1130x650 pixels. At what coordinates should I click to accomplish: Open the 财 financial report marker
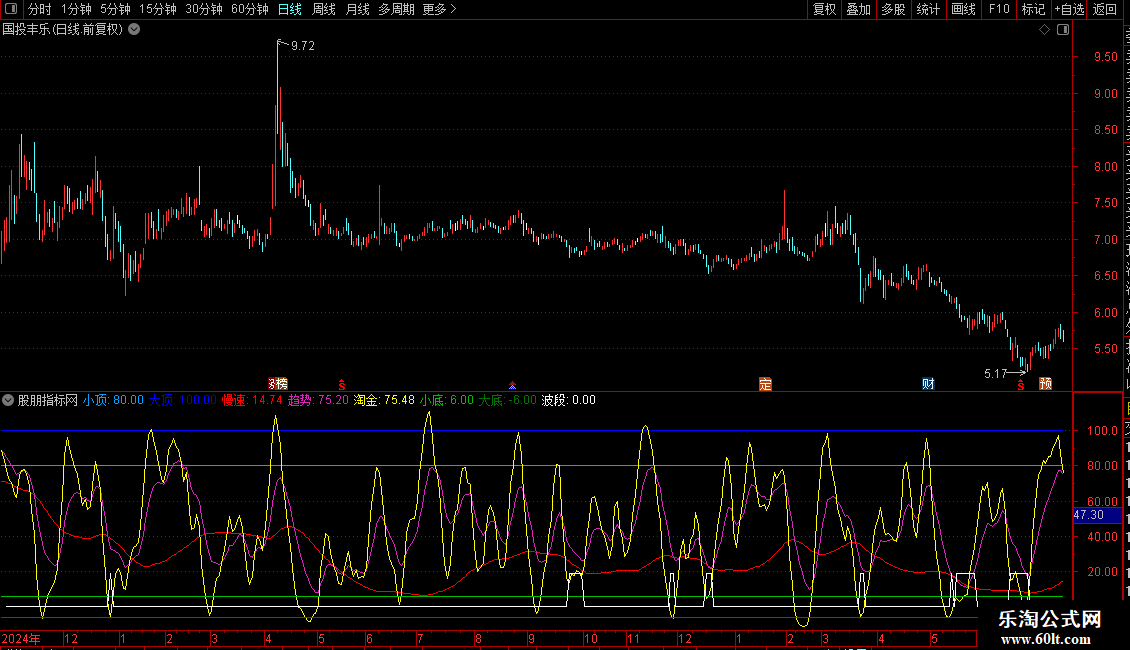click(928, 384)
